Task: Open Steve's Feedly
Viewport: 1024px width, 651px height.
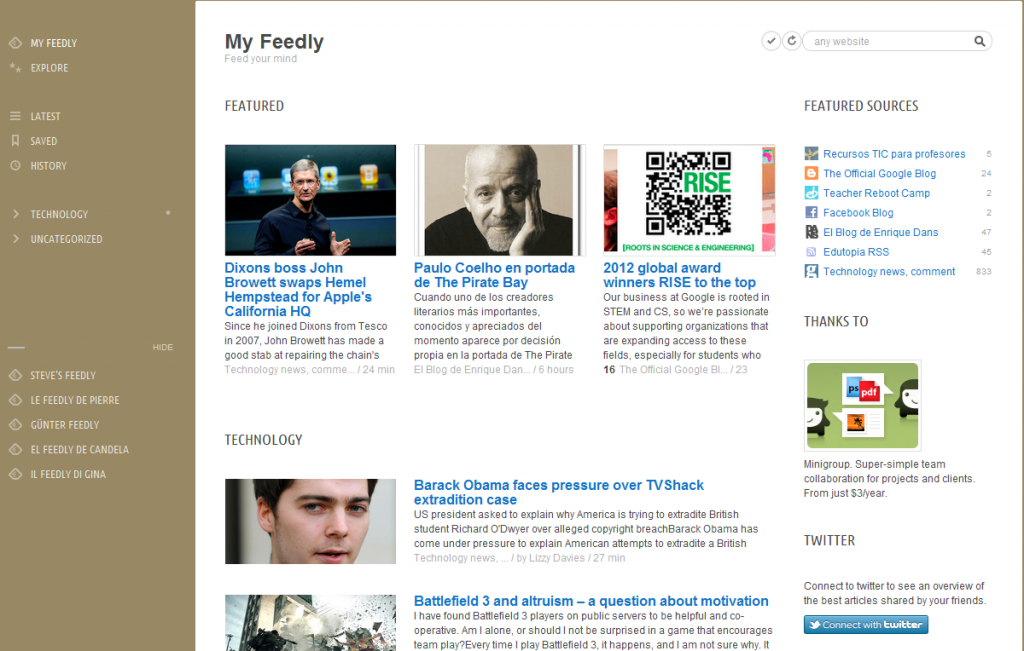Action: click(x=63, y=375)
